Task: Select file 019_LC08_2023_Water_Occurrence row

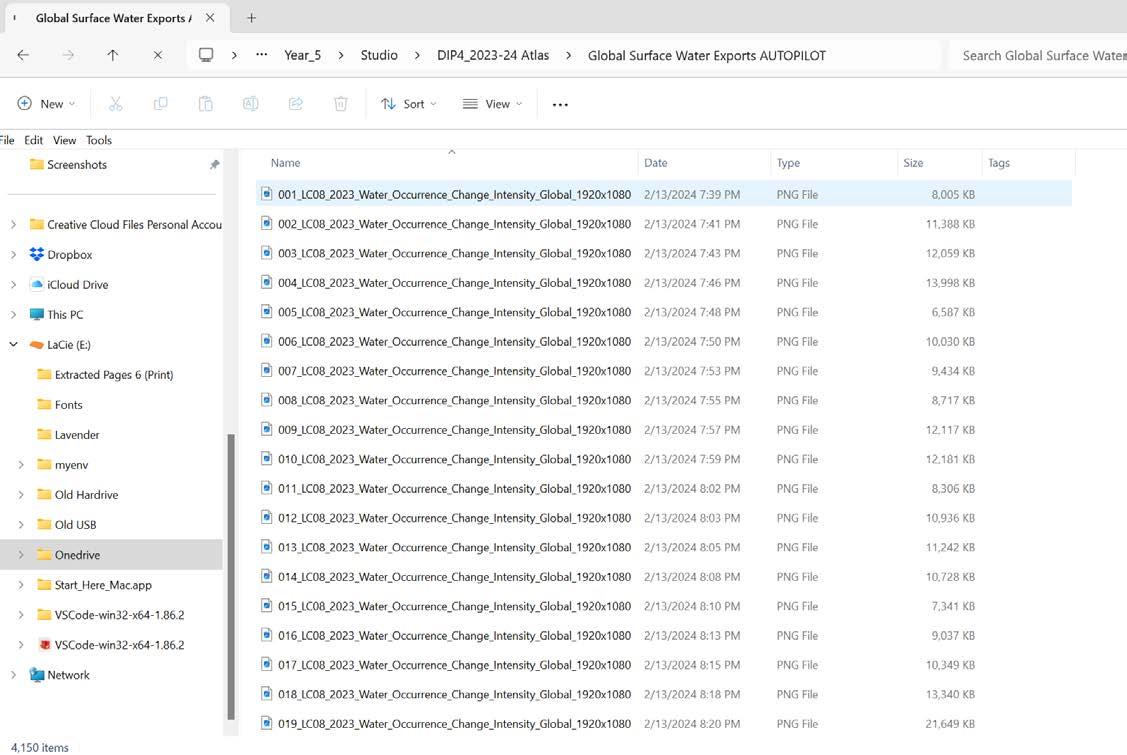Action: tap(663, 723)
